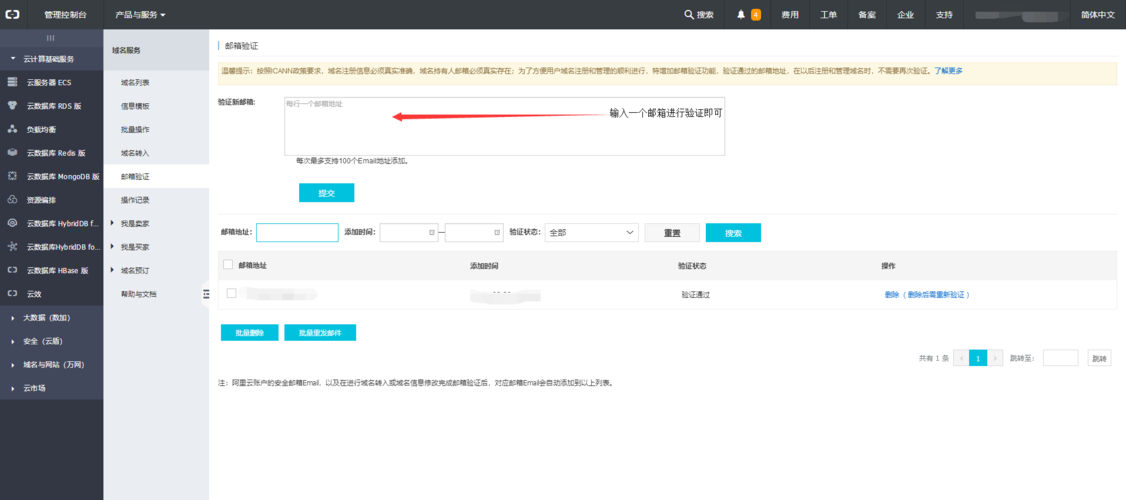This screenshot has height=500, width=1126.
Task: Open the 费用 header menu
Action: 790,14
